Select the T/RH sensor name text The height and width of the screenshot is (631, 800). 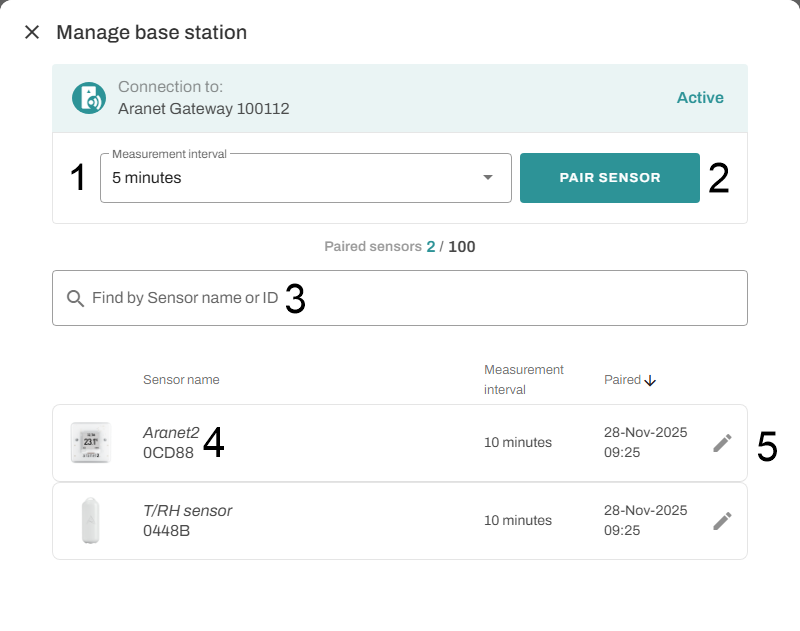pyautogui.click(x=188, y=511)
